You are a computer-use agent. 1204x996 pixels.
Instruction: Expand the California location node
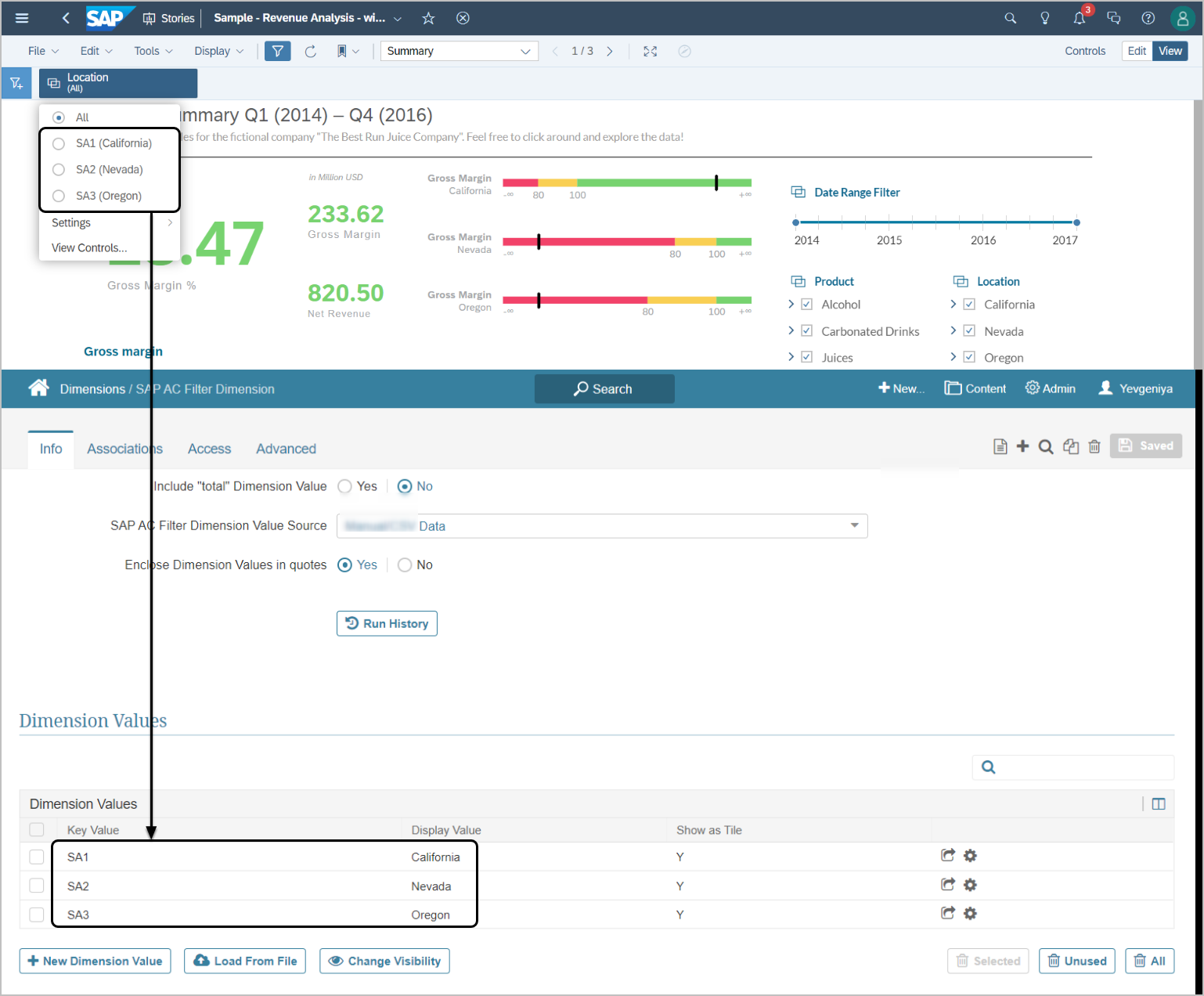tap(953, 305)
